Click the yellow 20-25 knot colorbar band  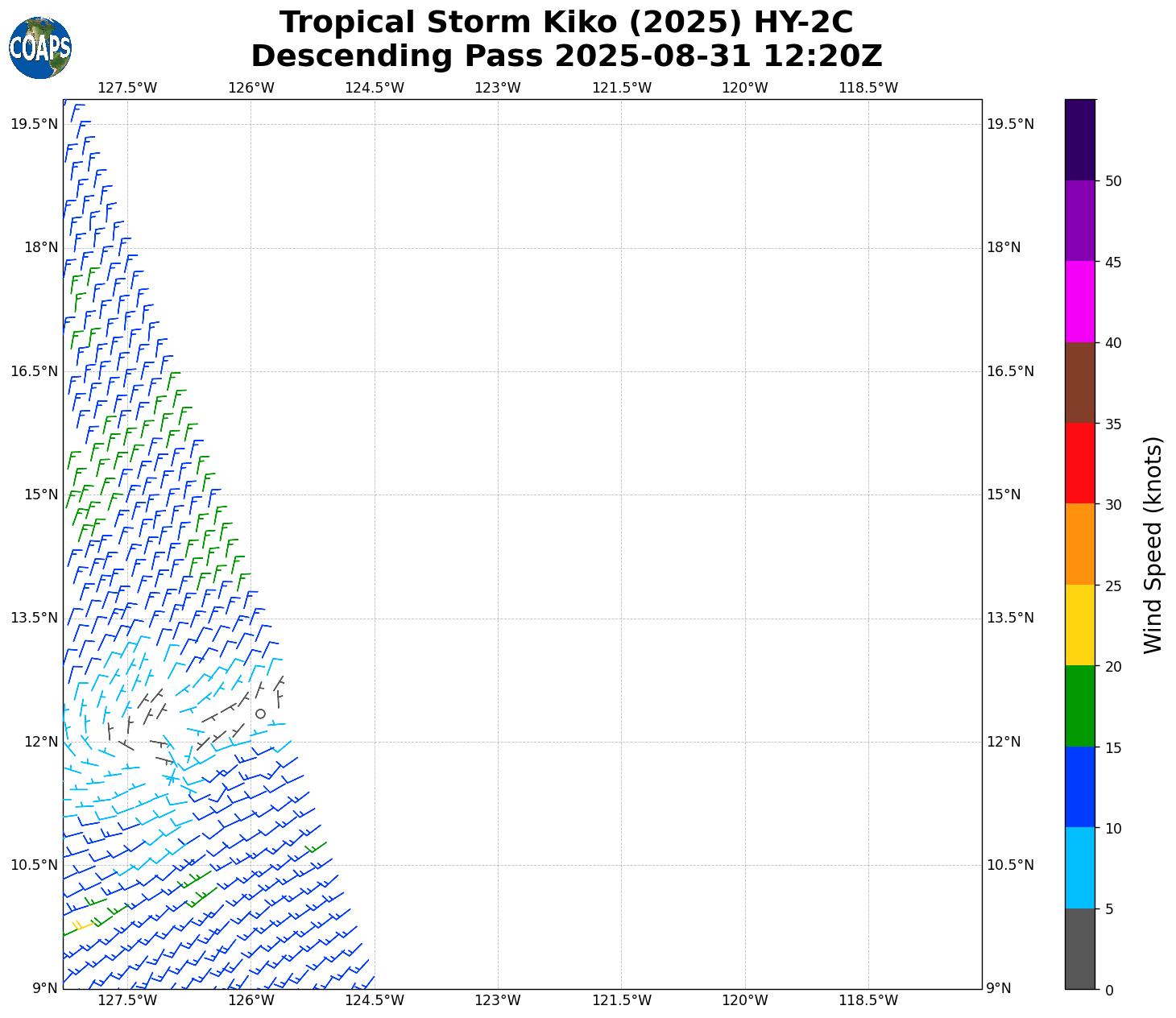1080,625
